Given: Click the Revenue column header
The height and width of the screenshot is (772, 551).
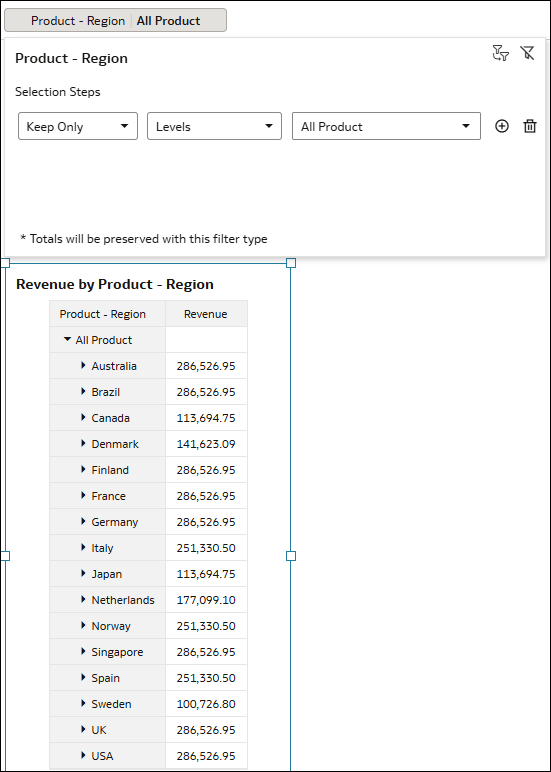Looking at the screenshot, I should [206, 314].
